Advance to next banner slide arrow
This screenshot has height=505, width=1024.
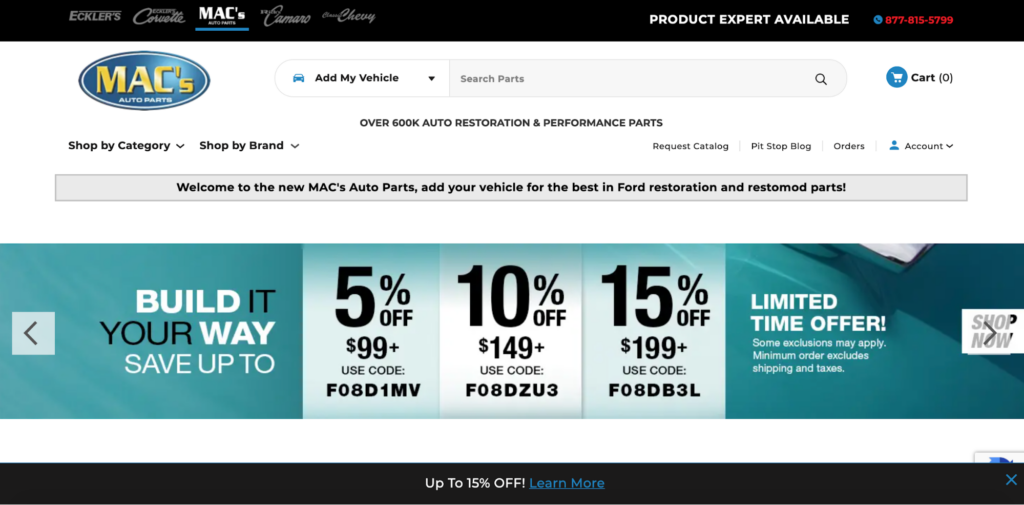coord(991,333)
